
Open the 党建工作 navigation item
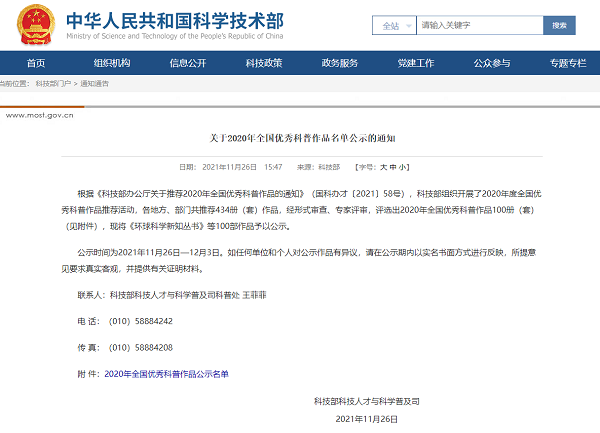pyautogui.click(x=416, y=63)
